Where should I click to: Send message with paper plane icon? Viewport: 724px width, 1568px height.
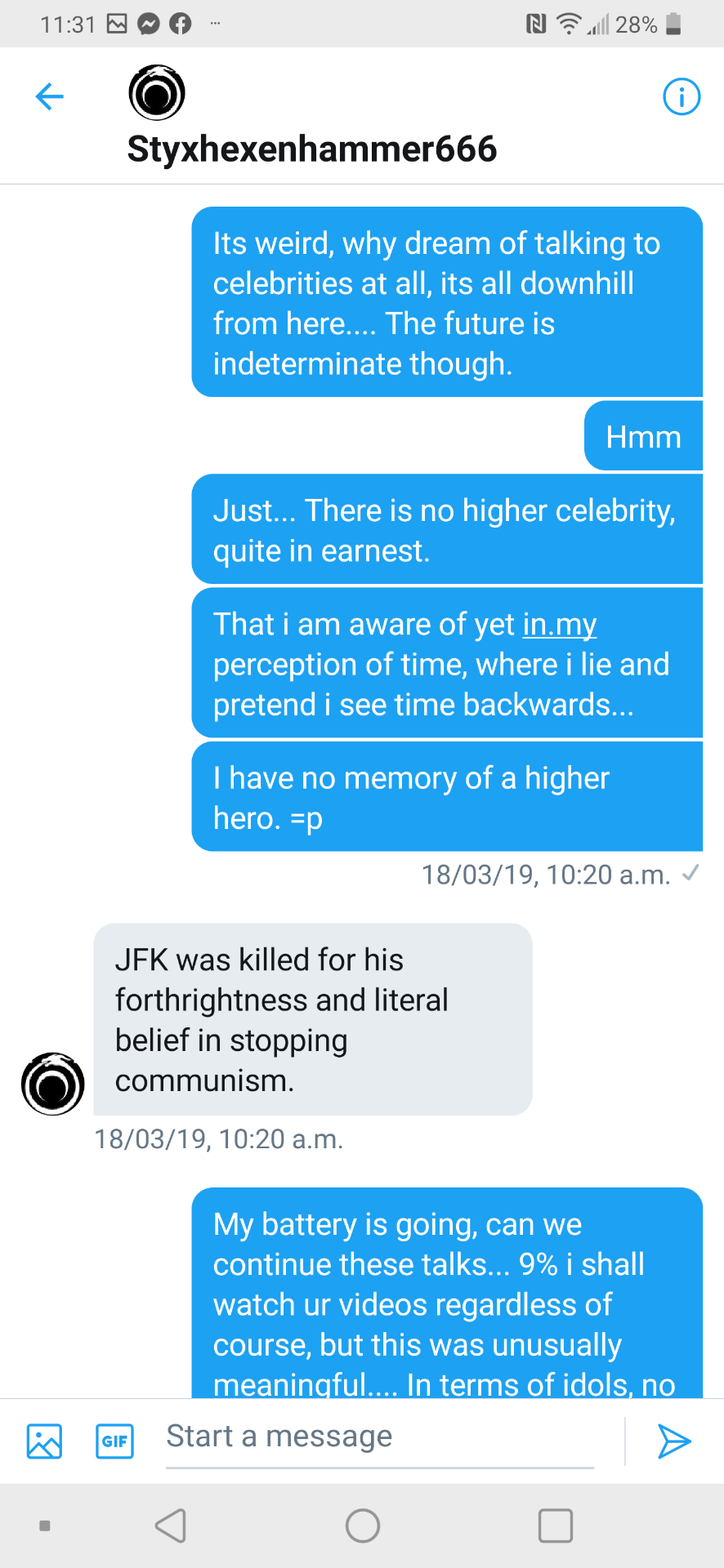coord(674,1441)
